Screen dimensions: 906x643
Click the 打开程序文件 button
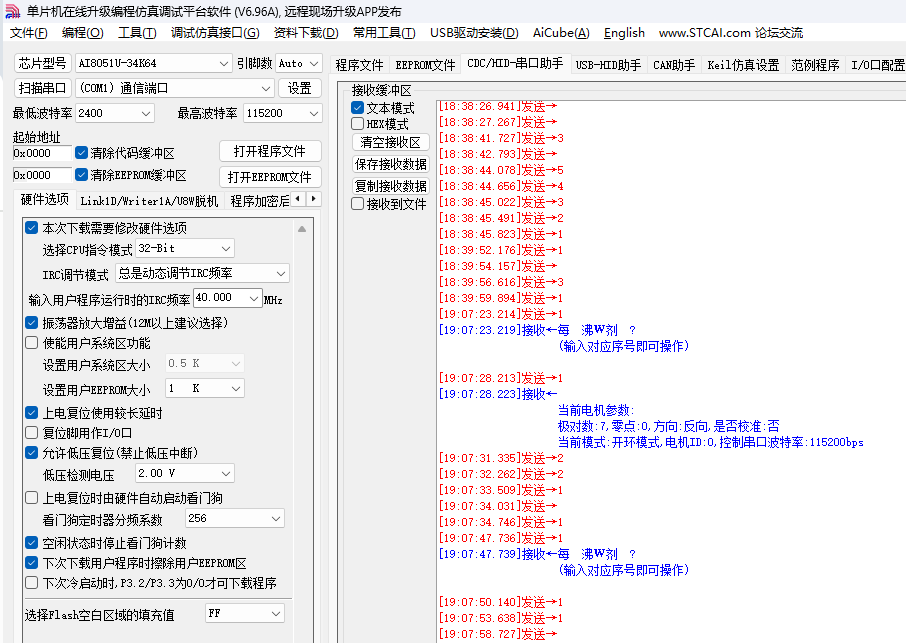[270, 152]
